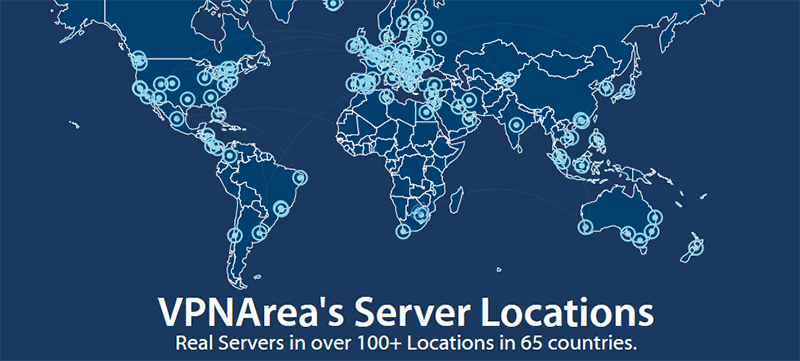
Task: Select the São Paulo server marker
Action: pyautogui.click(x=281, y=208)
